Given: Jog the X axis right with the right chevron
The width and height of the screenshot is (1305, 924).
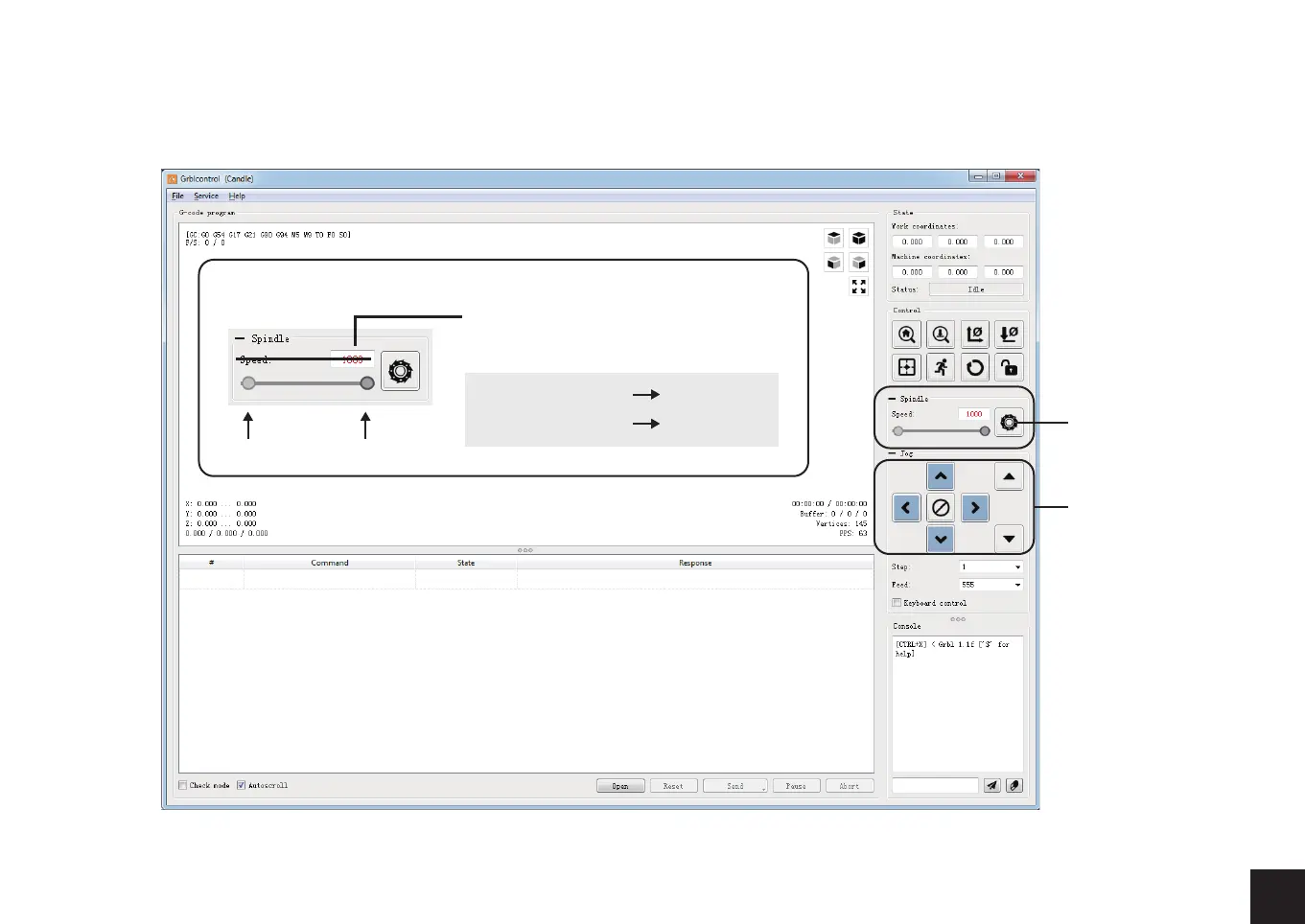Looking at the screenshot, I should (x=975, y=508).
